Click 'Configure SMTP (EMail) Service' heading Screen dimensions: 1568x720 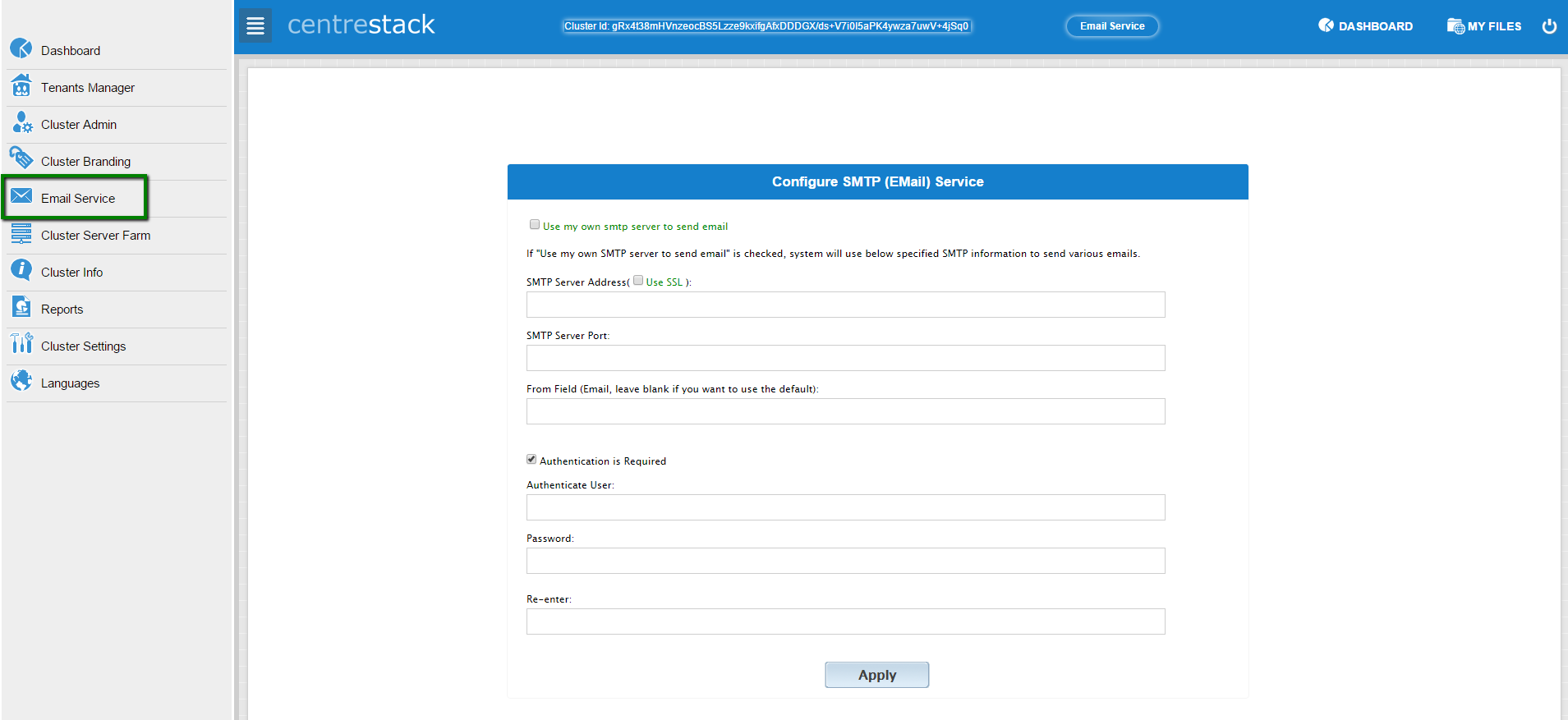pyautogui.click(x=877, y=182)
